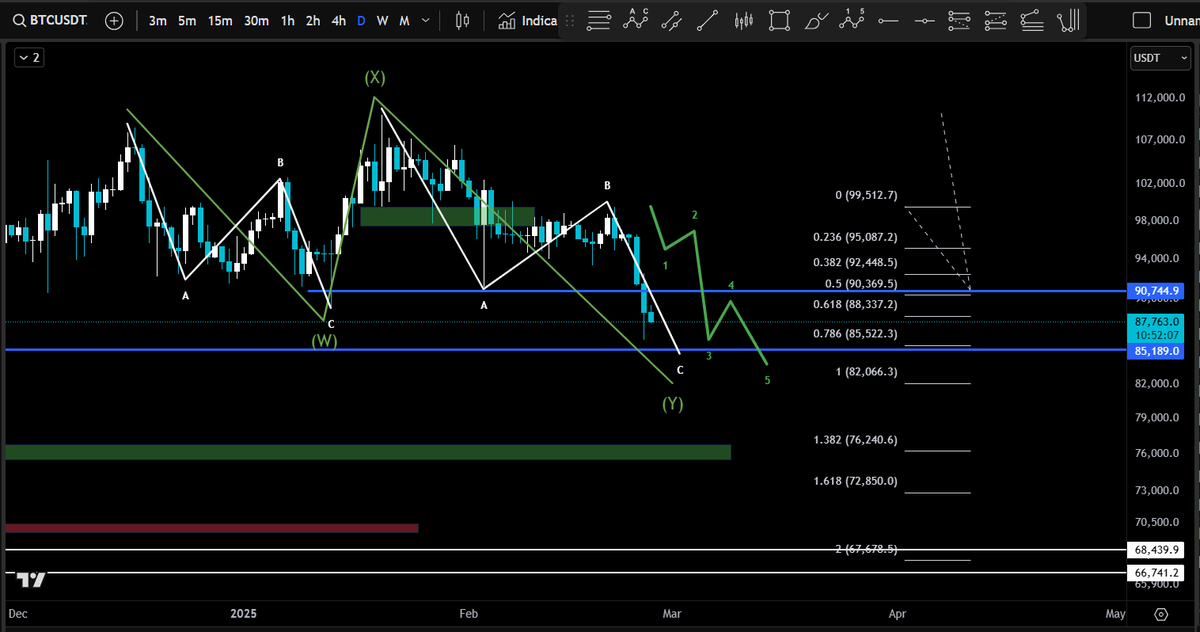This screenshot has width=1200, height=632.
Task: Open the symbol search magnifier
Action: click(x=20, y=20)
